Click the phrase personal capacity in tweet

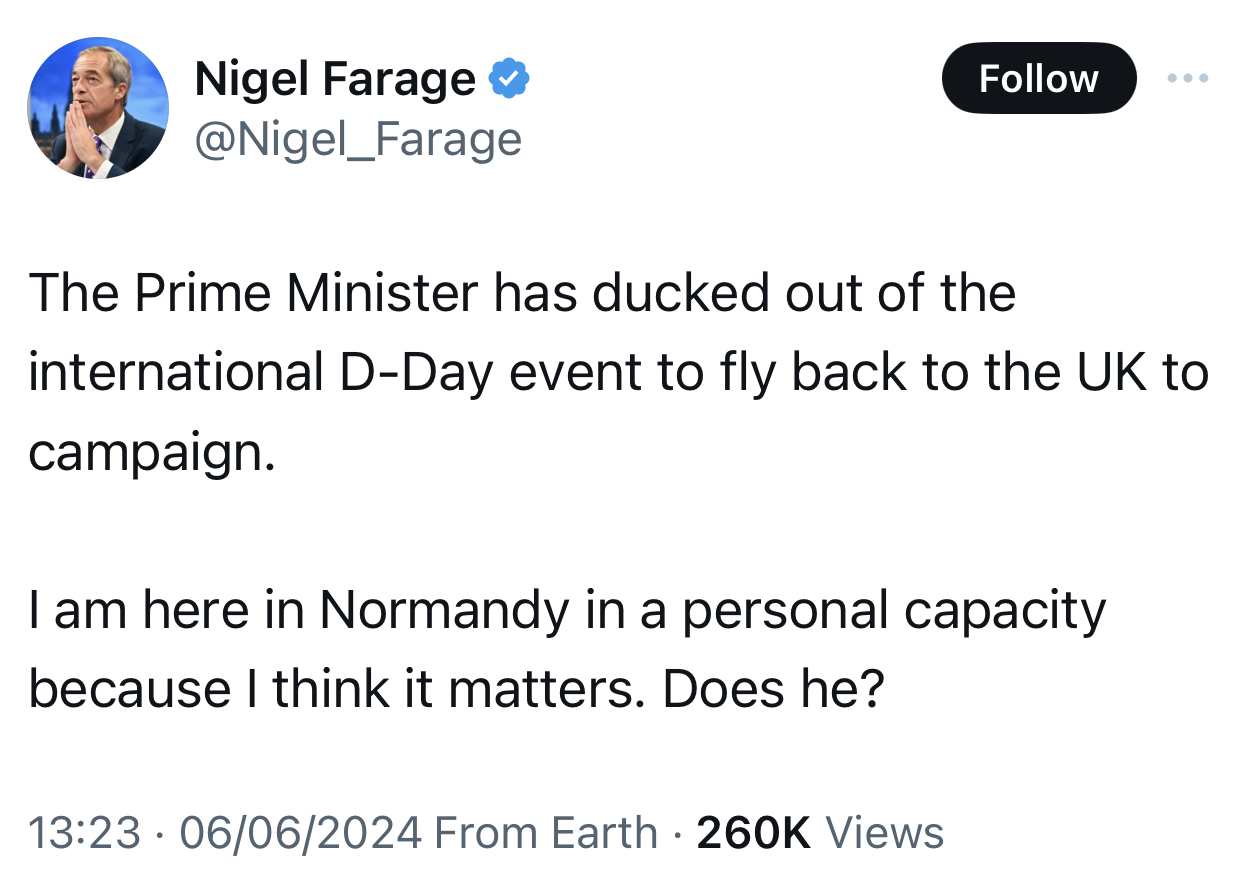pos(894,611)
